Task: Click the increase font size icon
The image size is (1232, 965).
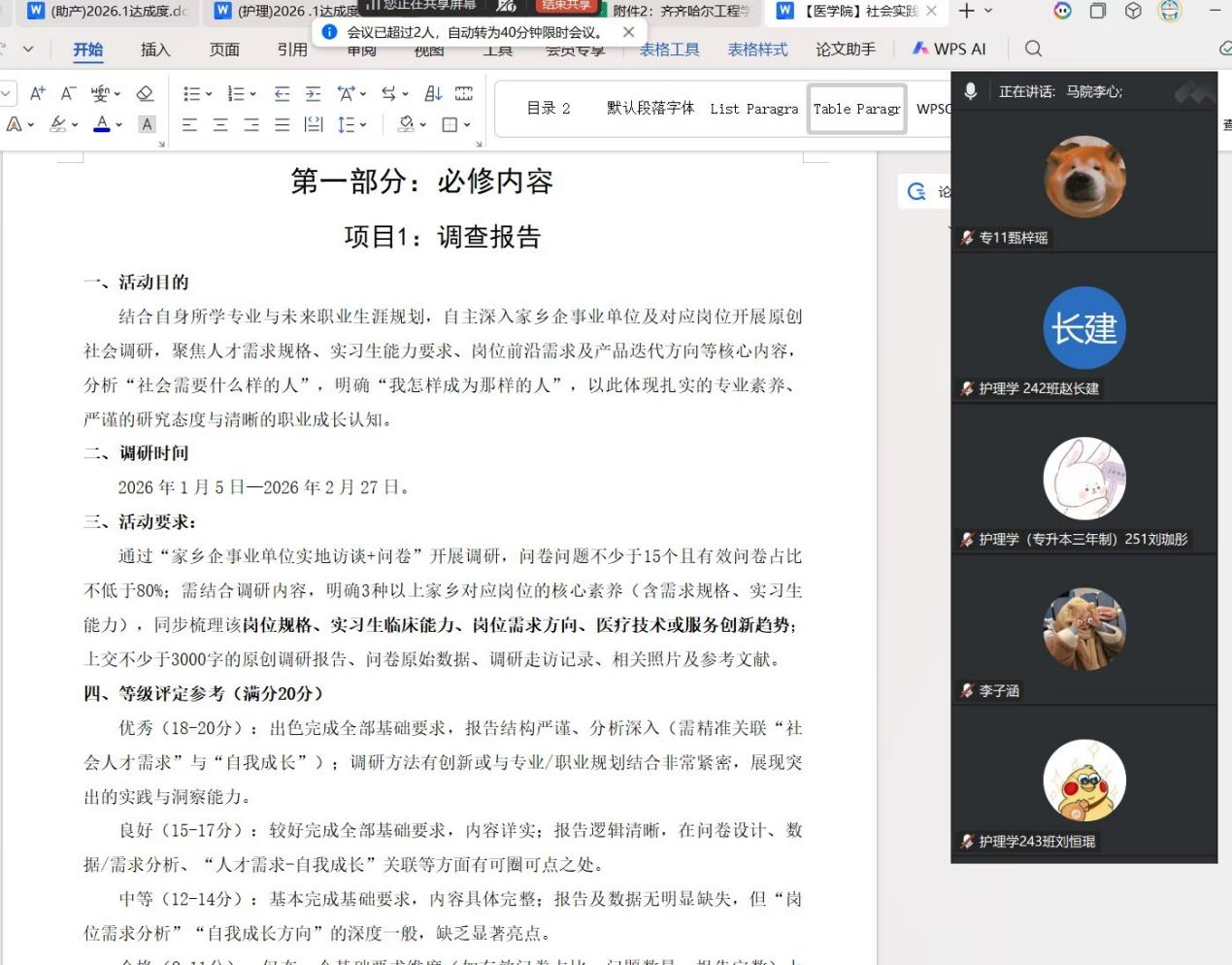Action: (37, 93)
